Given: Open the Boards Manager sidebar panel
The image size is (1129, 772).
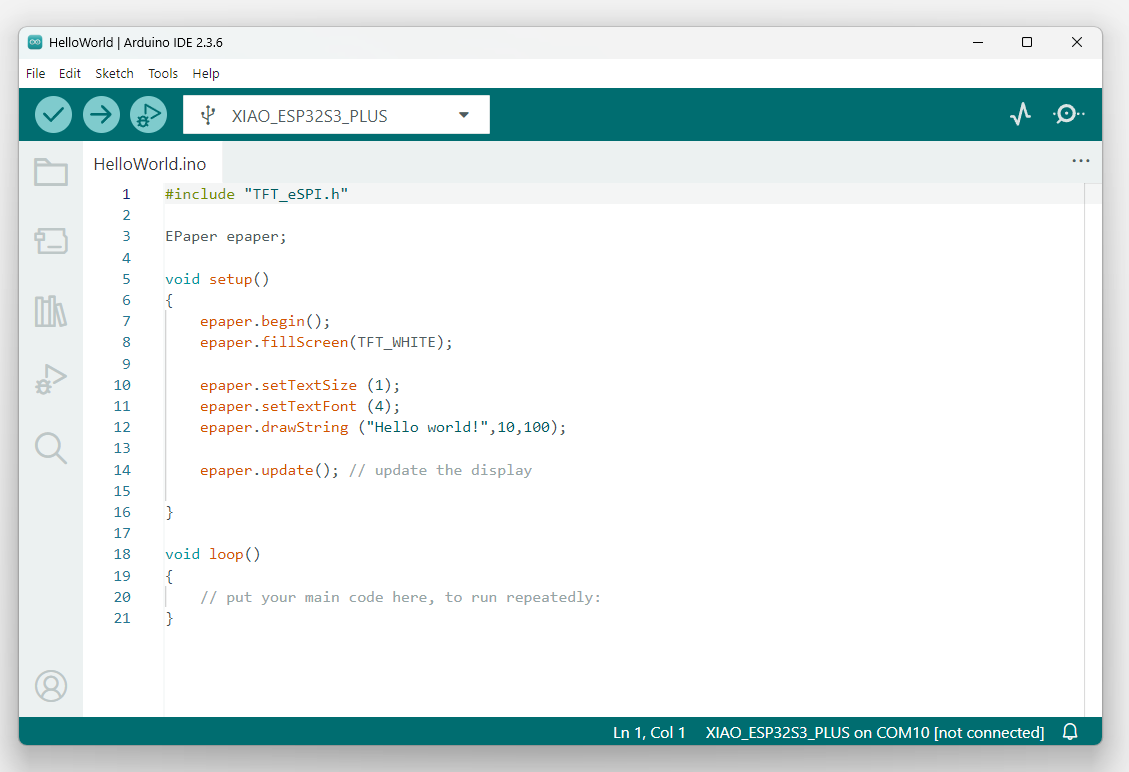Looking at the screenshot, I should click(x=51, y=241).
